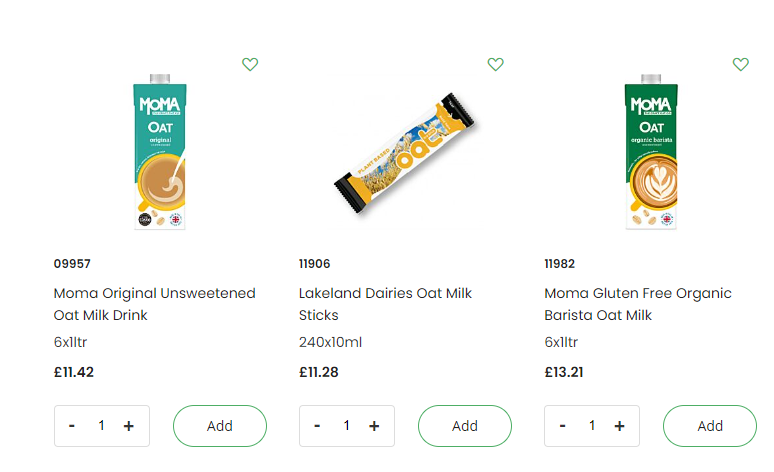Toggle heart on Moma Organic Barista Oat Milk

740,64
